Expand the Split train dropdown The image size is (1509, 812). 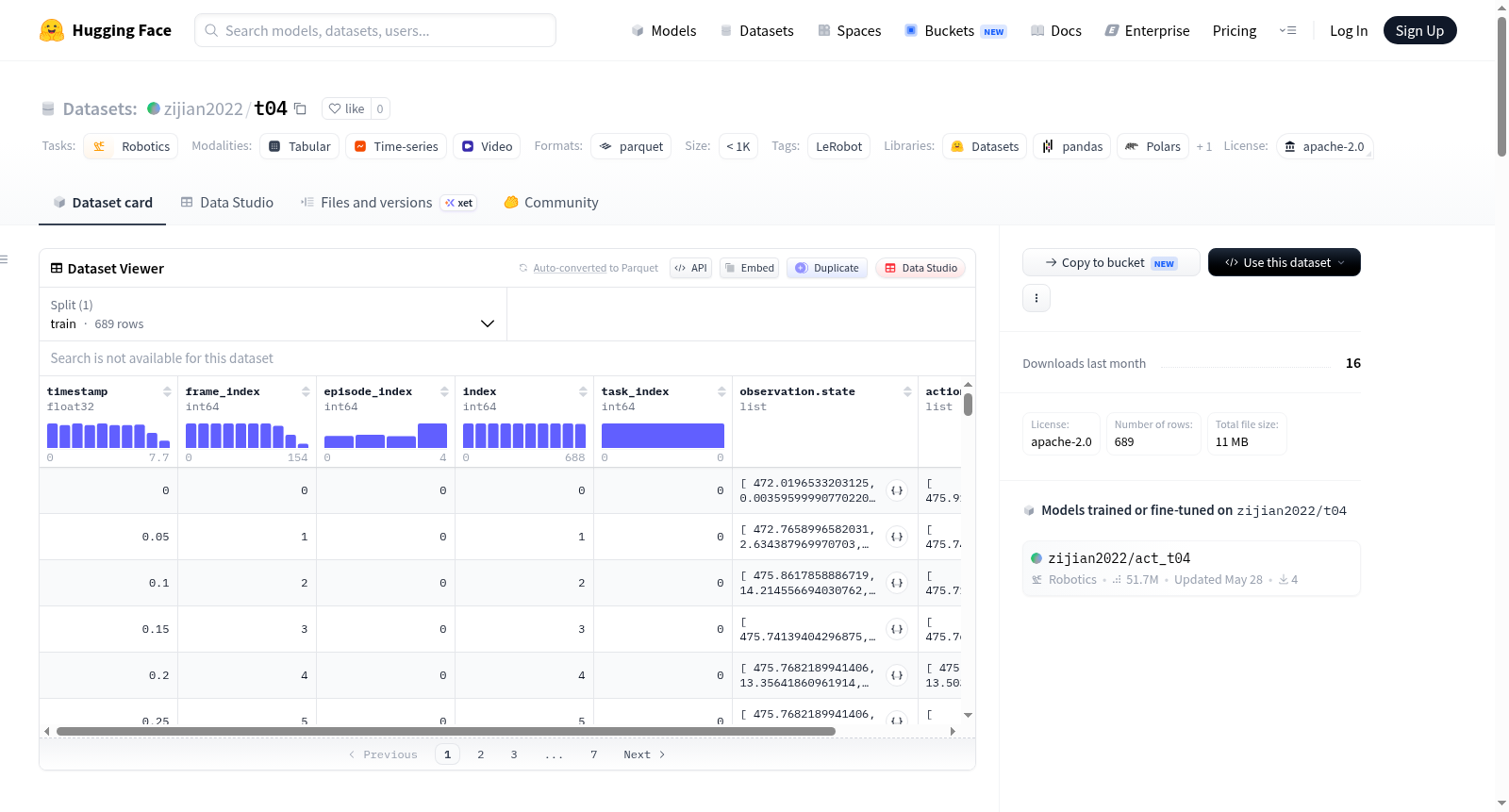point(273,314)
